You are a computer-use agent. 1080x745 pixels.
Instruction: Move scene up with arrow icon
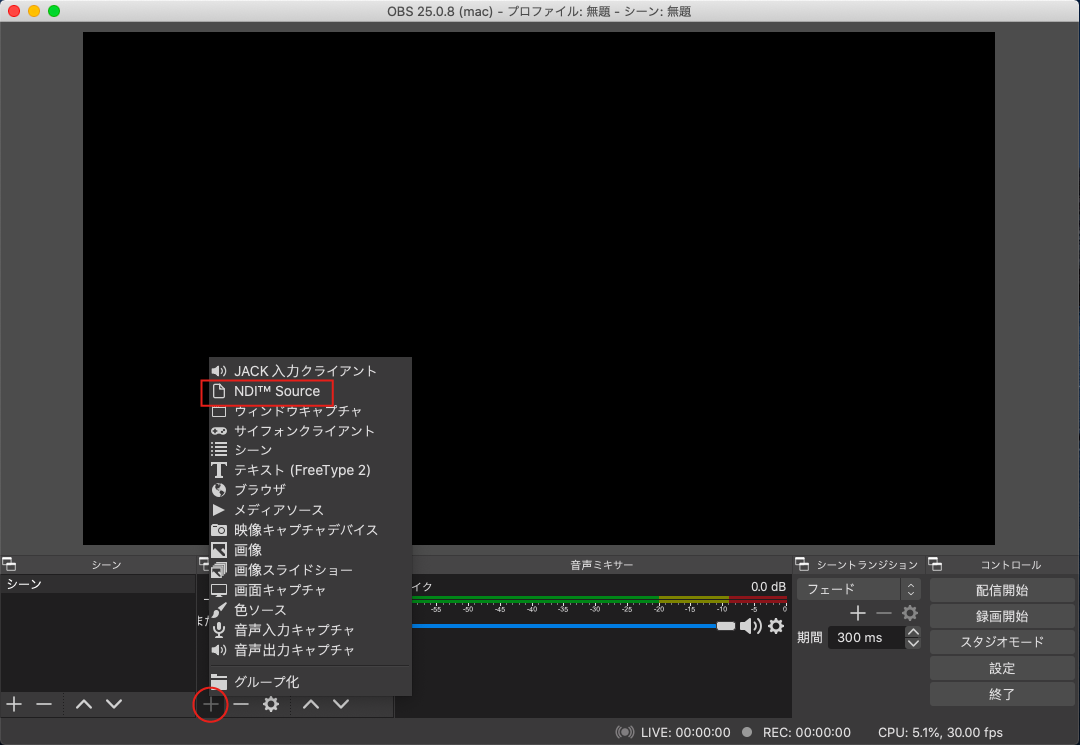coord(84,704)
